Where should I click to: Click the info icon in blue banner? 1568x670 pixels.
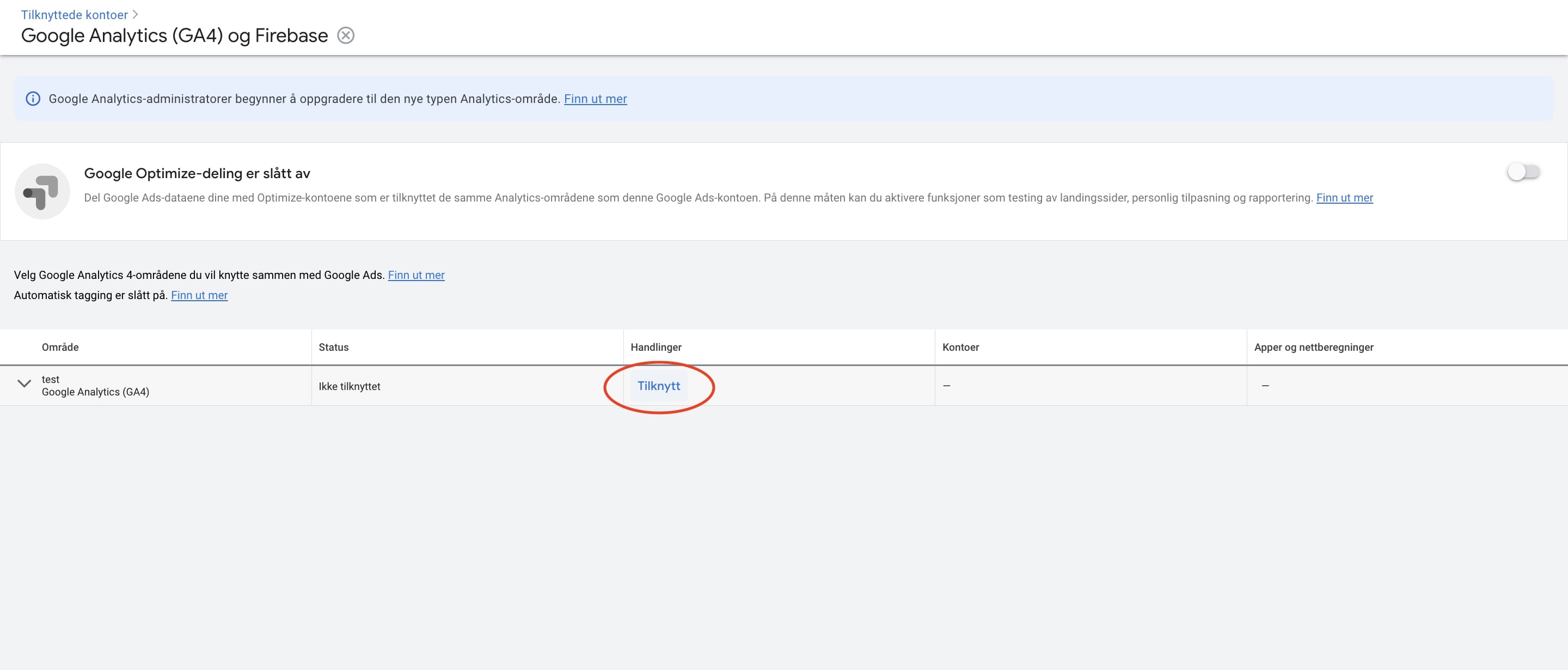[33, 99]
